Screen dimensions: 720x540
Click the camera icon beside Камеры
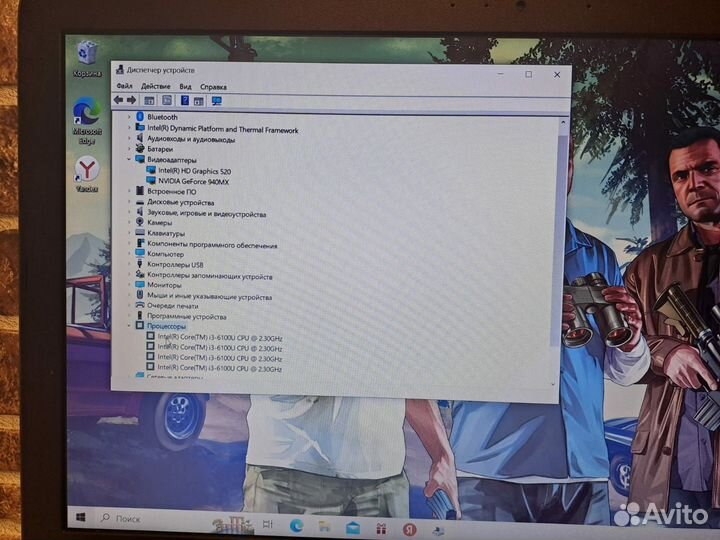click(x=140, y=222)
